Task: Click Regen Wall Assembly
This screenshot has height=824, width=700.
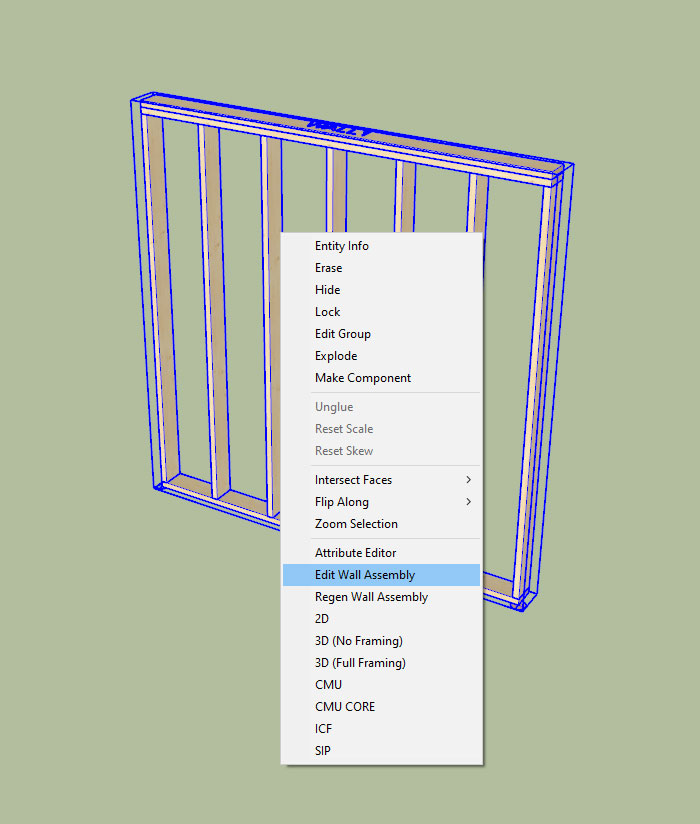Action: click(x=371, y=597)
